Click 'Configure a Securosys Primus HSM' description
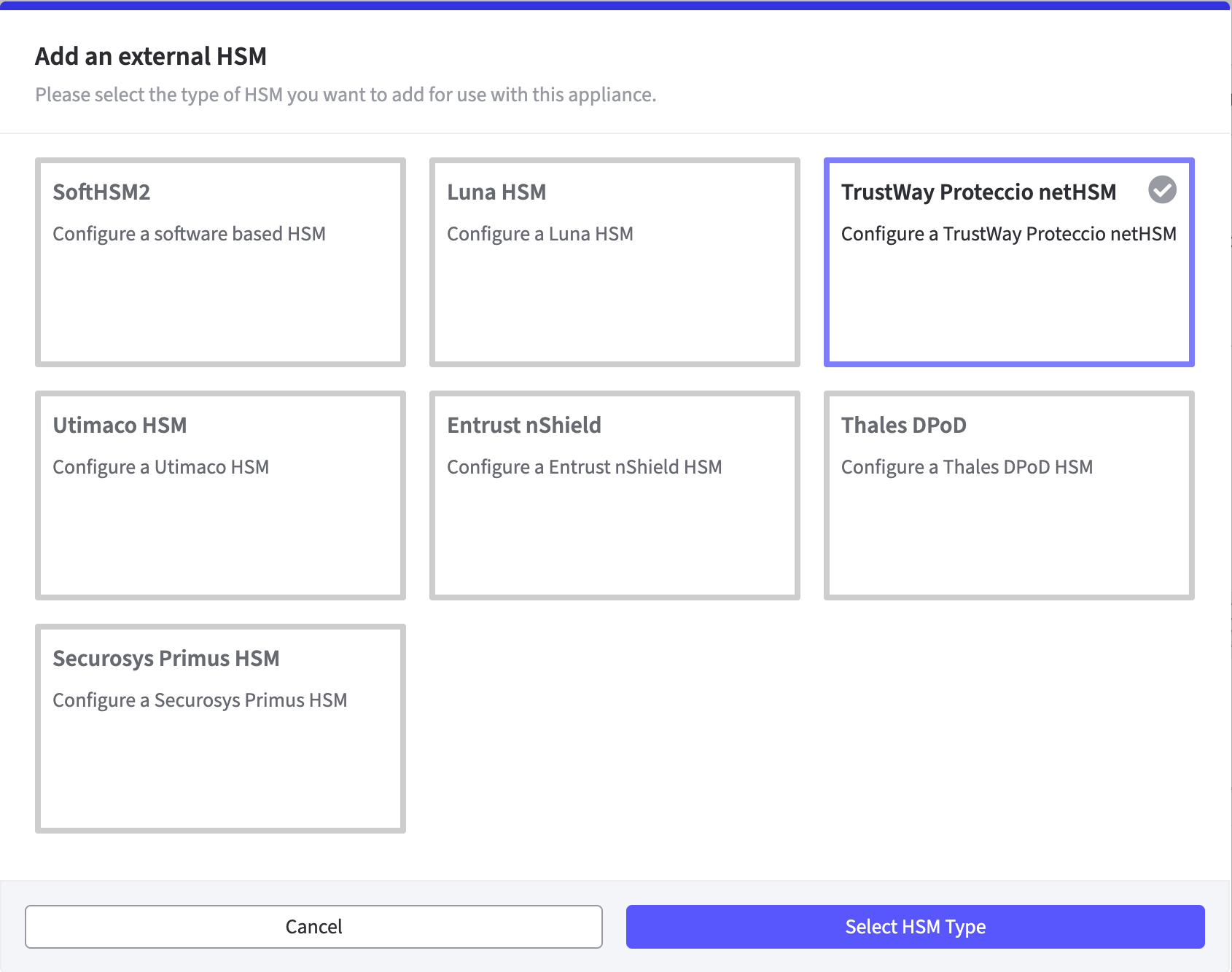The width and height of the screenshot is (1232, 972). (200, 700)
